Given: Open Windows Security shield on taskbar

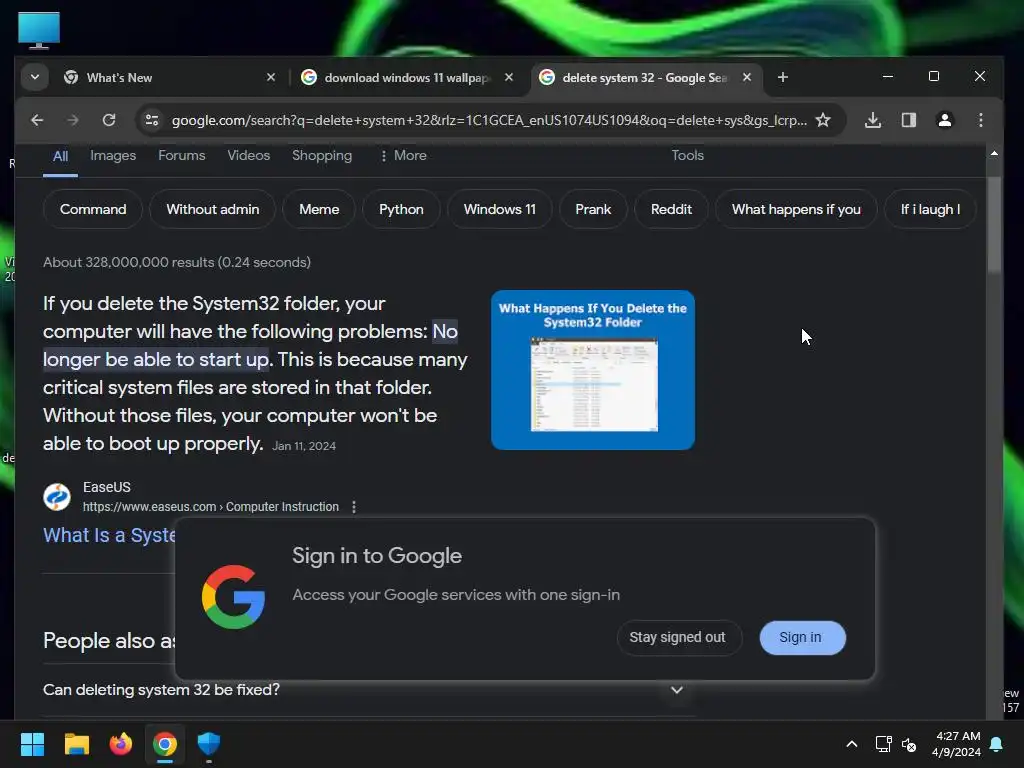Looking at the screenshot, I should pos(209,744).
